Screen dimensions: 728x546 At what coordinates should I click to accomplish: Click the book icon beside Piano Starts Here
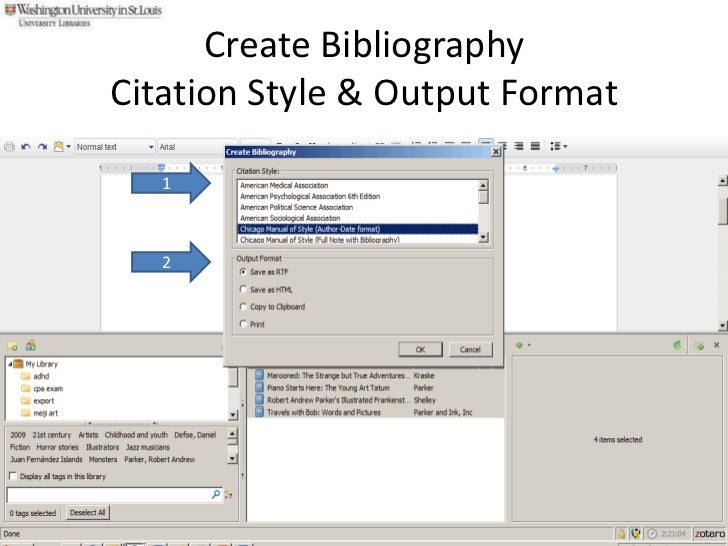point(260,388)
